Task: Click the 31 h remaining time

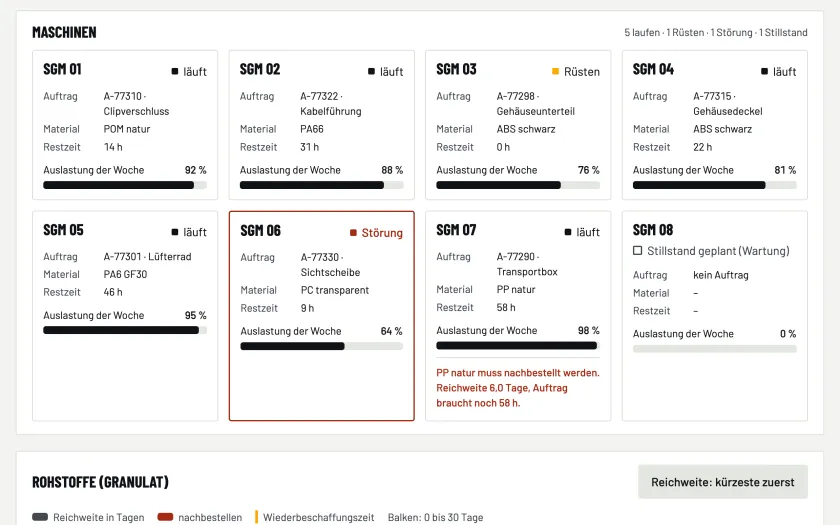Action: [x=310, y=147]
